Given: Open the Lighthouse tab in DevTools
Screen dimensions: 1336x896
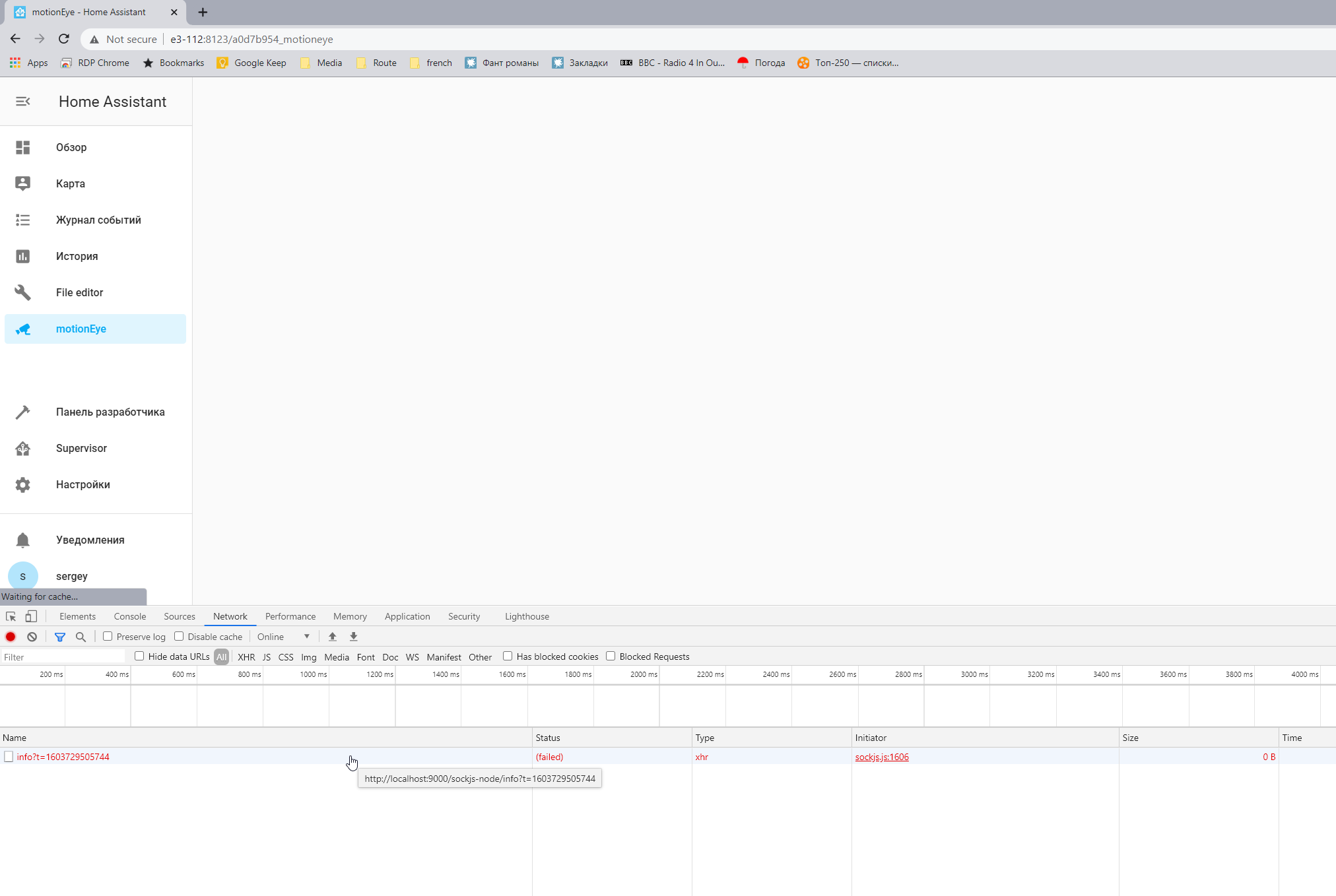Looking at the screenshot, I should point(527,616).
